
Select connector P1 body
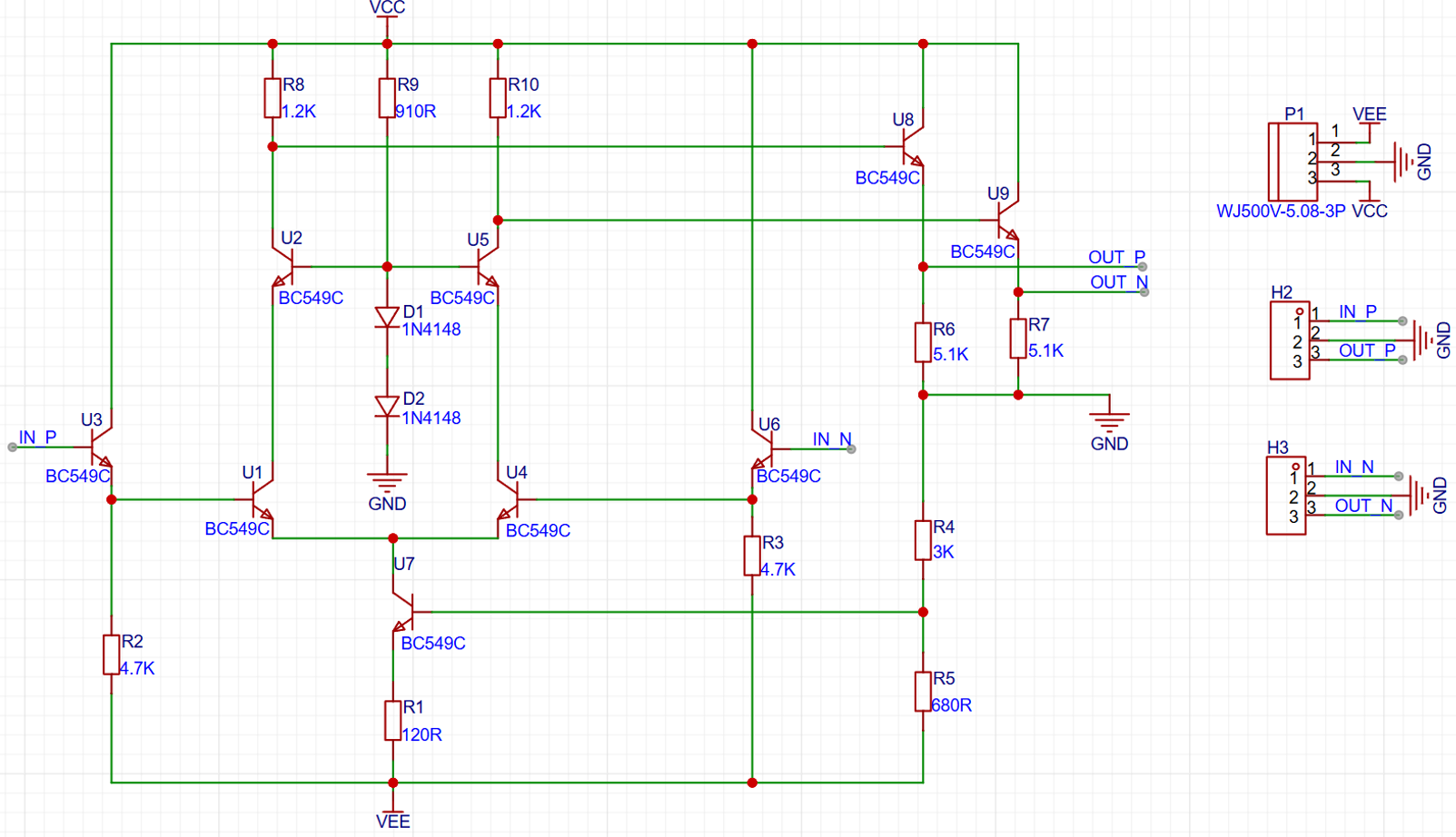point(1292,162)
